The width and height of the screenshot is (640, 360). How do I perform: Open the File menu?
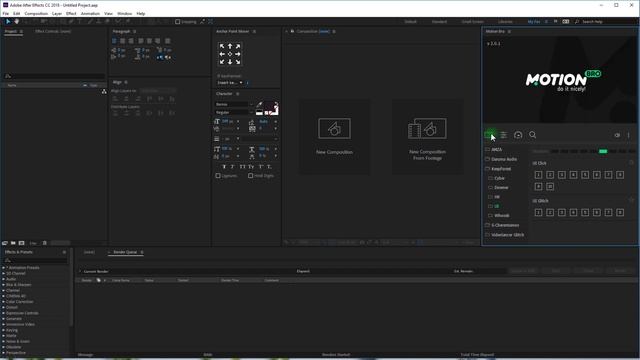pyautogui.click(x=6, y=13)
